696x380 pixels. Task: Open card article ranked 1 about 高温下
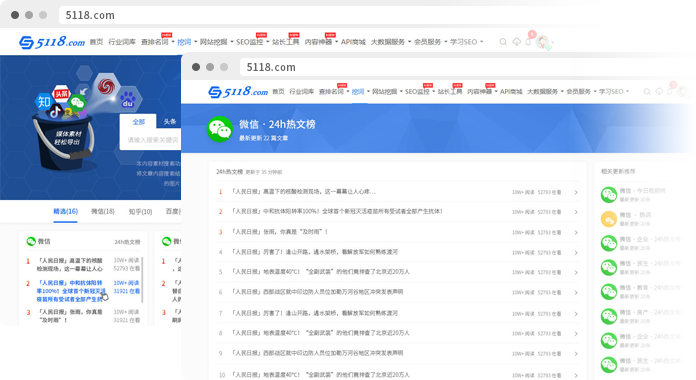(x=70, y=265)
